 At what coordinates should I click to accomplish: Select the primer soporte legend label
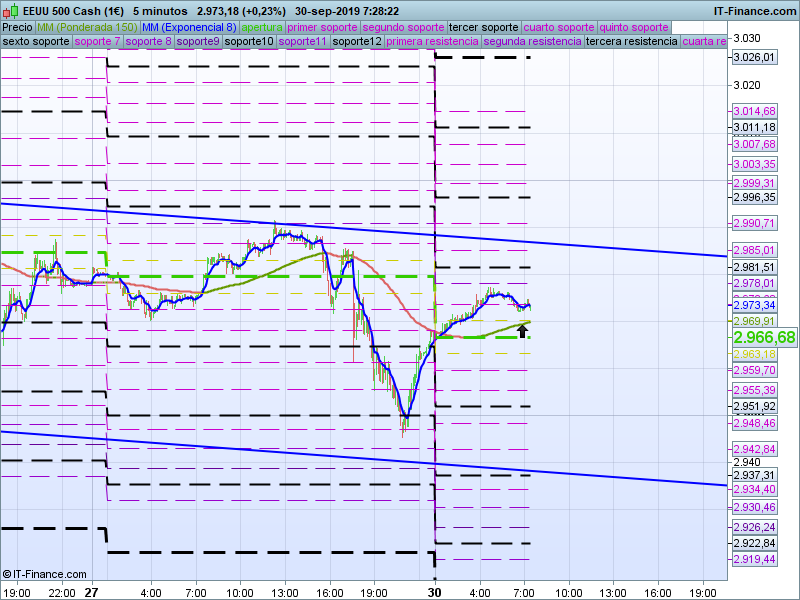pyautogui.click(x=322, y=27)
